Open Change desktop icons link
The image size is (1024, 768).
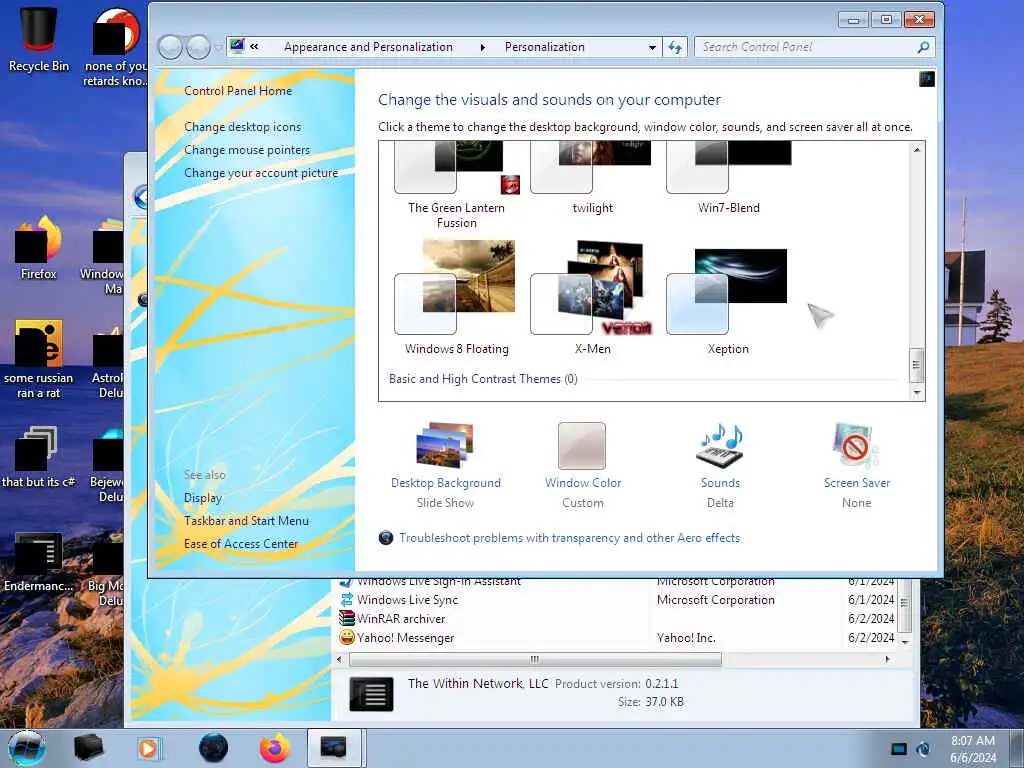(x=242, y=127)
